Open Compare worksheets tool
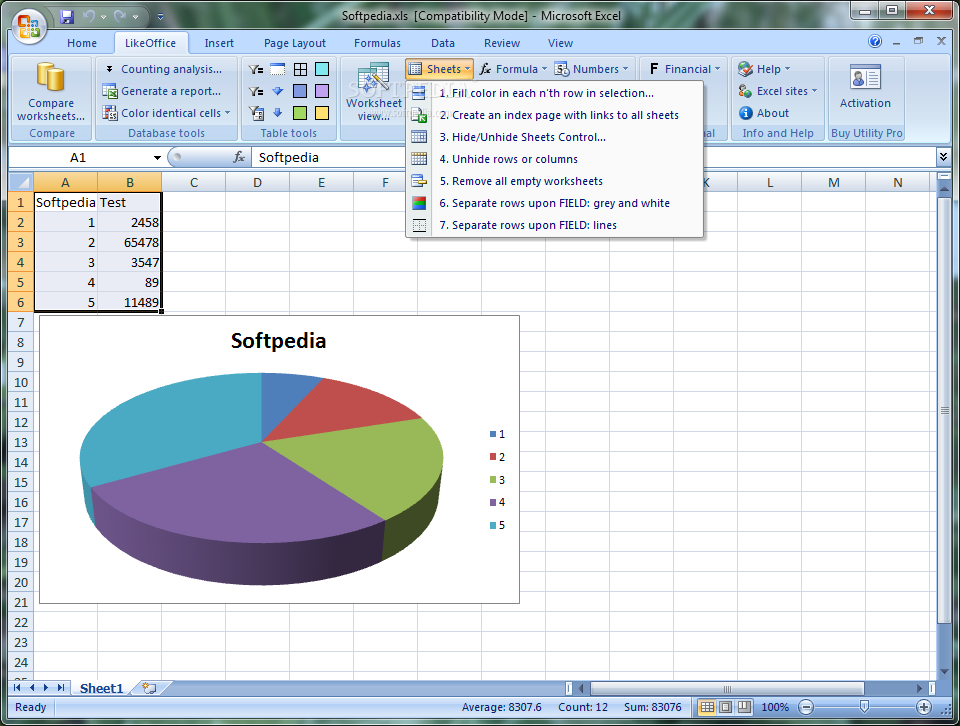The height and width of the screenshot is (726, 960). (51, 92)
